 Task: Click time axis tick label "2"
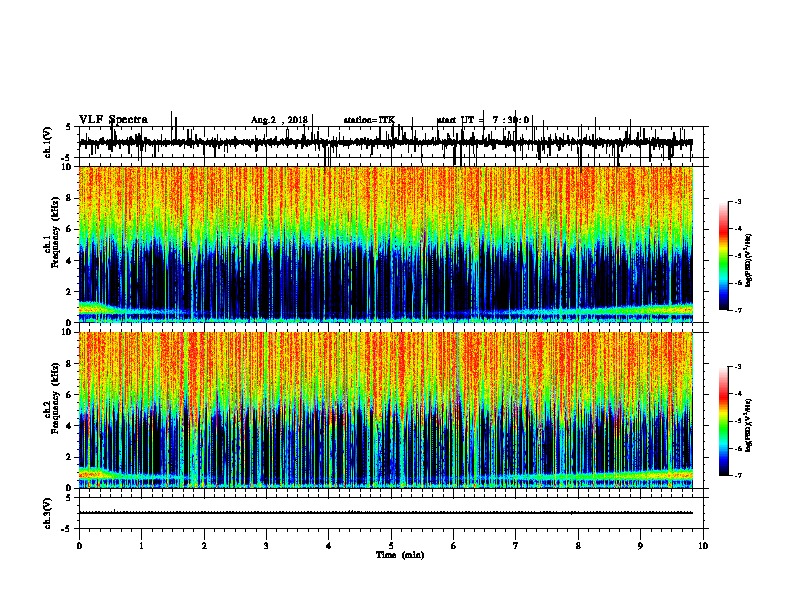tap(204, 546)
